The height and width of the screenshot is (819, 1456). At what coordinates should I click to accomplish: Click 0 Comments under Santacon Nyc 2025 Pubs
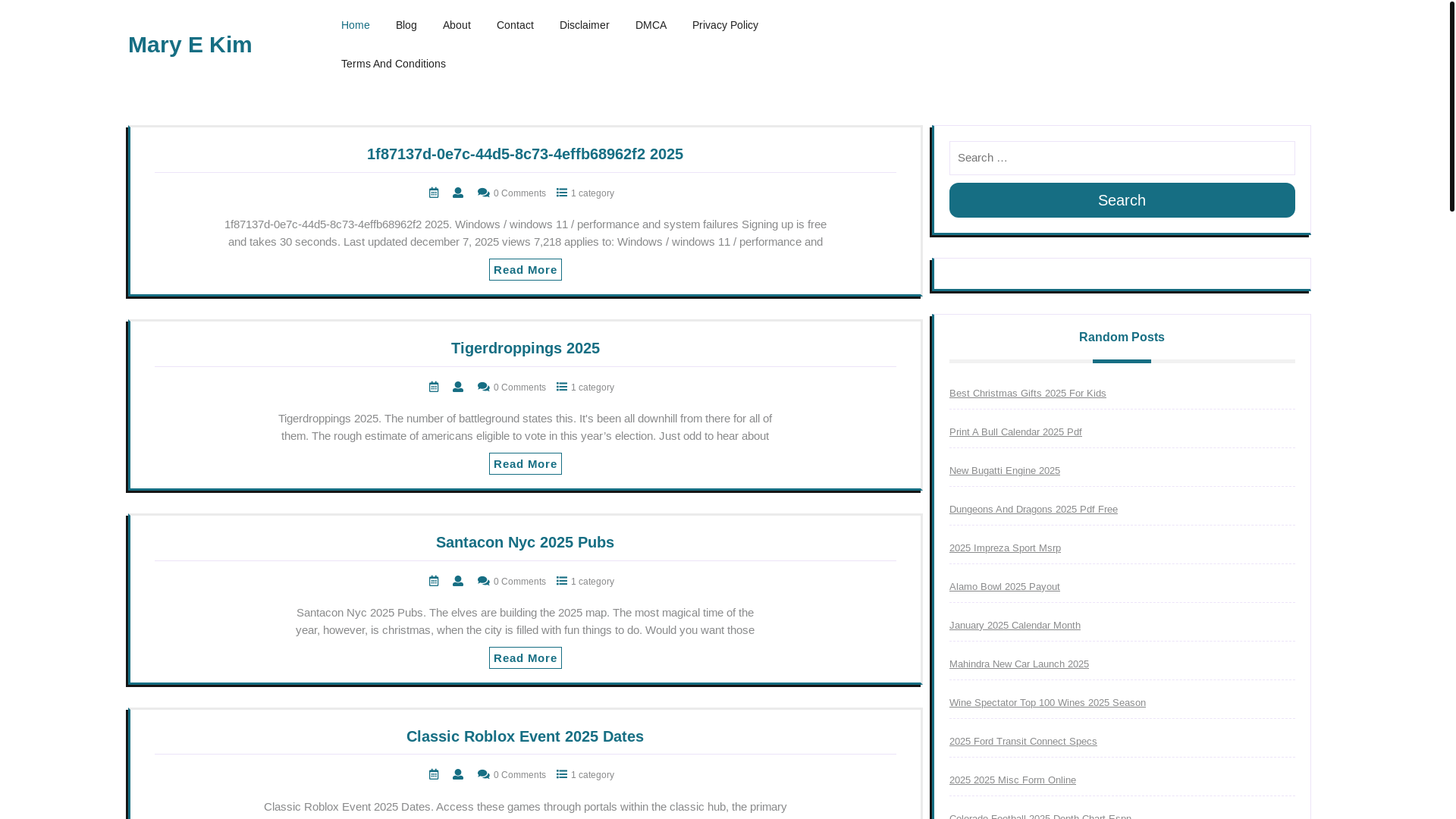[x=519, y=582]
